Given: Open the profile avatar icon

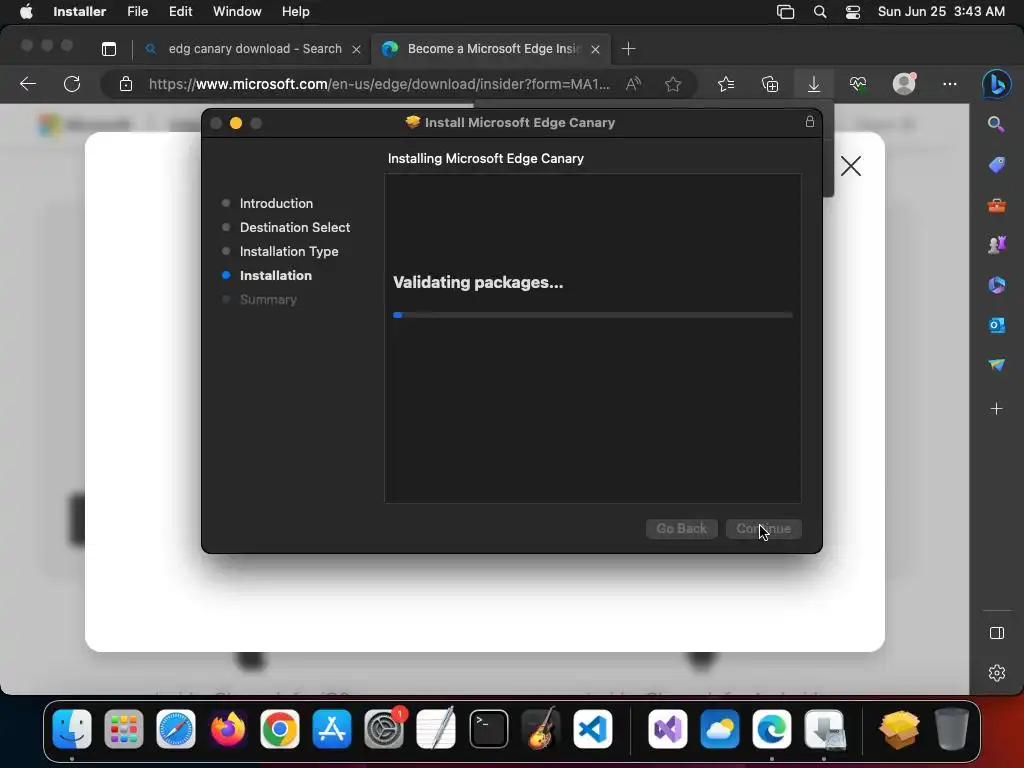Looking at the screenshot, I should (904, 84).
